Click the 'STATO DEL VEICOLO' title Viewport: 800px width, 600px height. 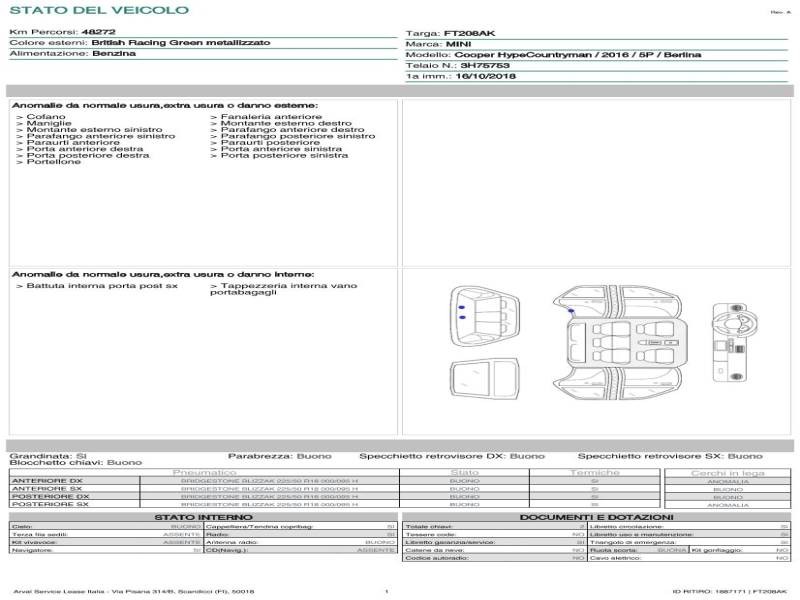point(99,10)
